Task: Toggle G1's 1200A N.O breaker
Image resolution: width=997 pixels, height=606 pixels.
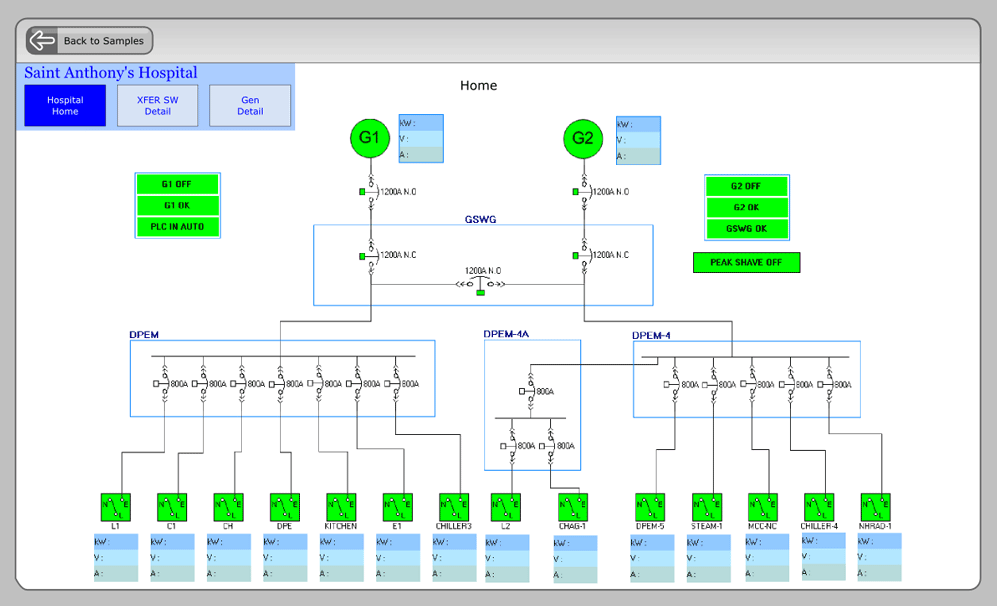Action: [369, 191]
